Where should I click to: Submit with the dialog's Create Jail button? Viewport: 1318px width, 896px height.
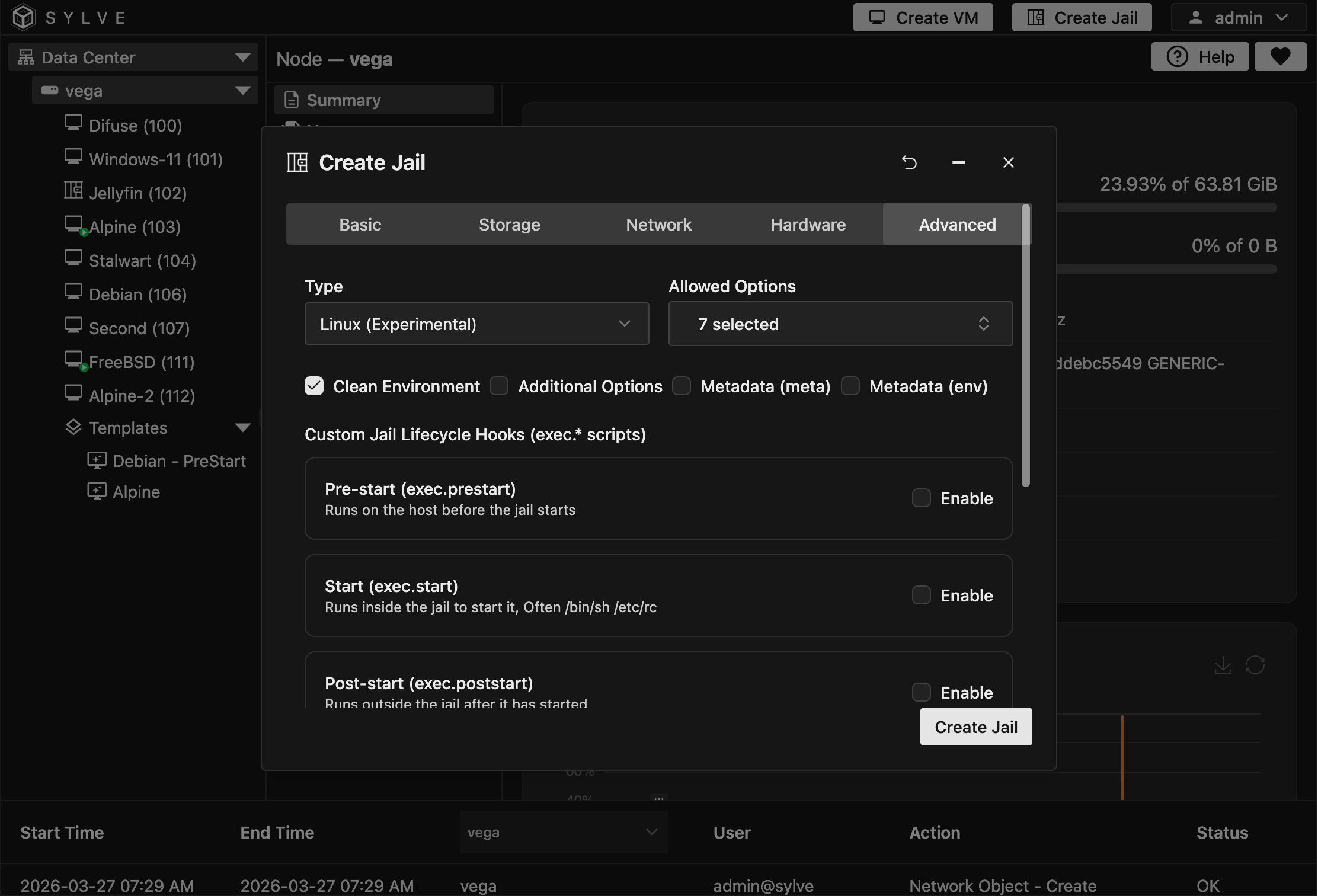pos(976,727)
